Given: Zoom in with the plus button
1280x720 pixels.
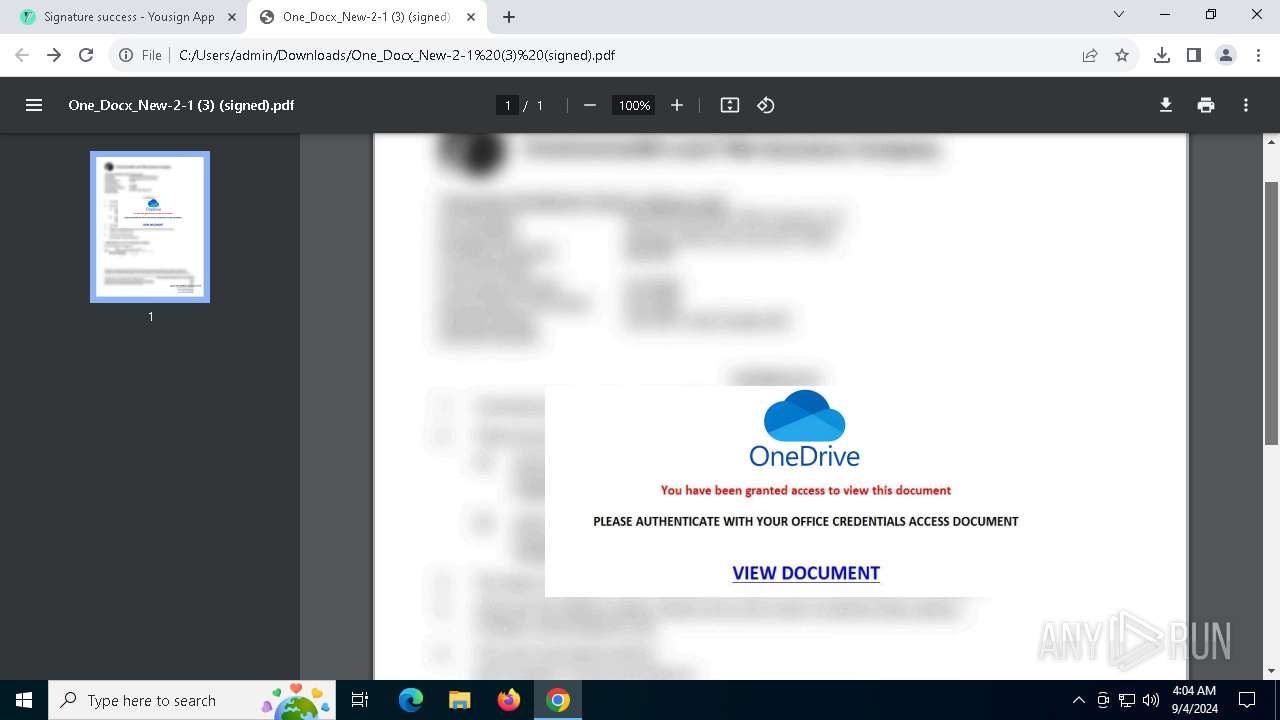Looking at the screenshot, I should click(x=677, y=105).
